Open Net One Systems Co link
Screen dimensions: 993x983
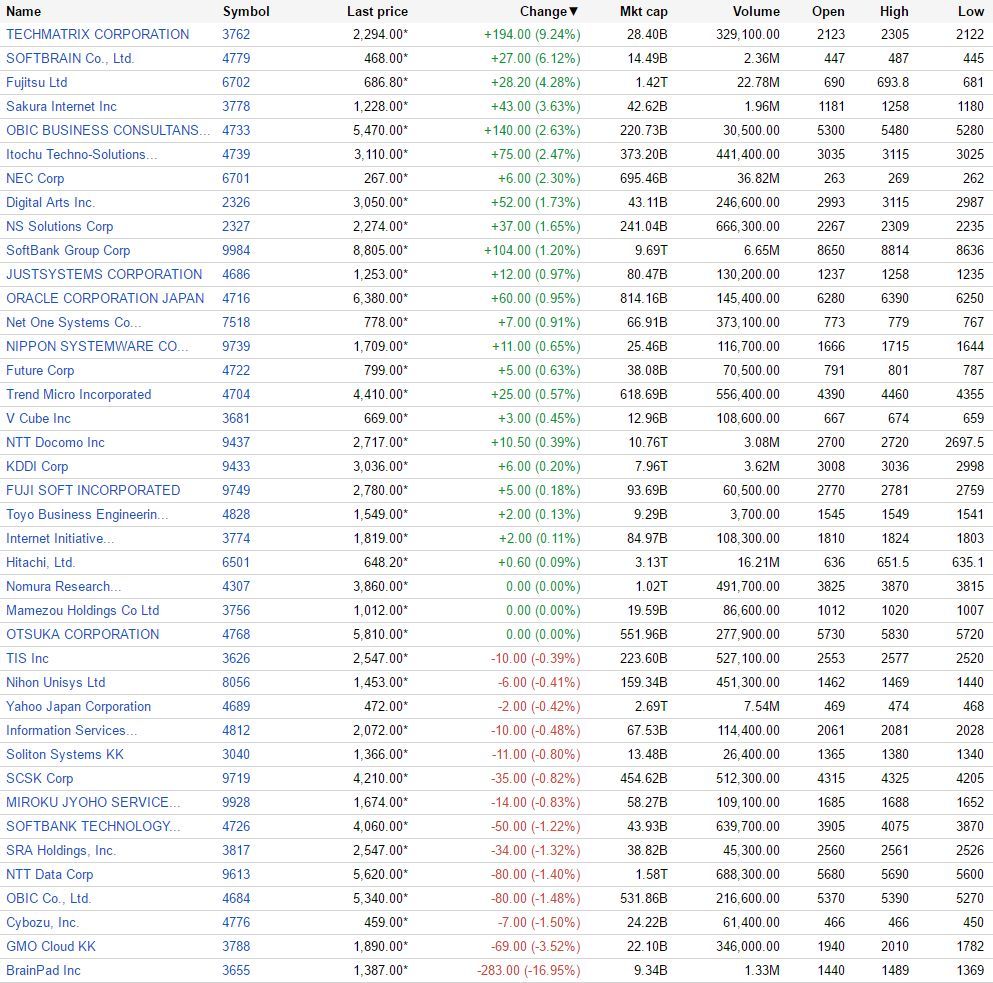[x=73, y=322]
